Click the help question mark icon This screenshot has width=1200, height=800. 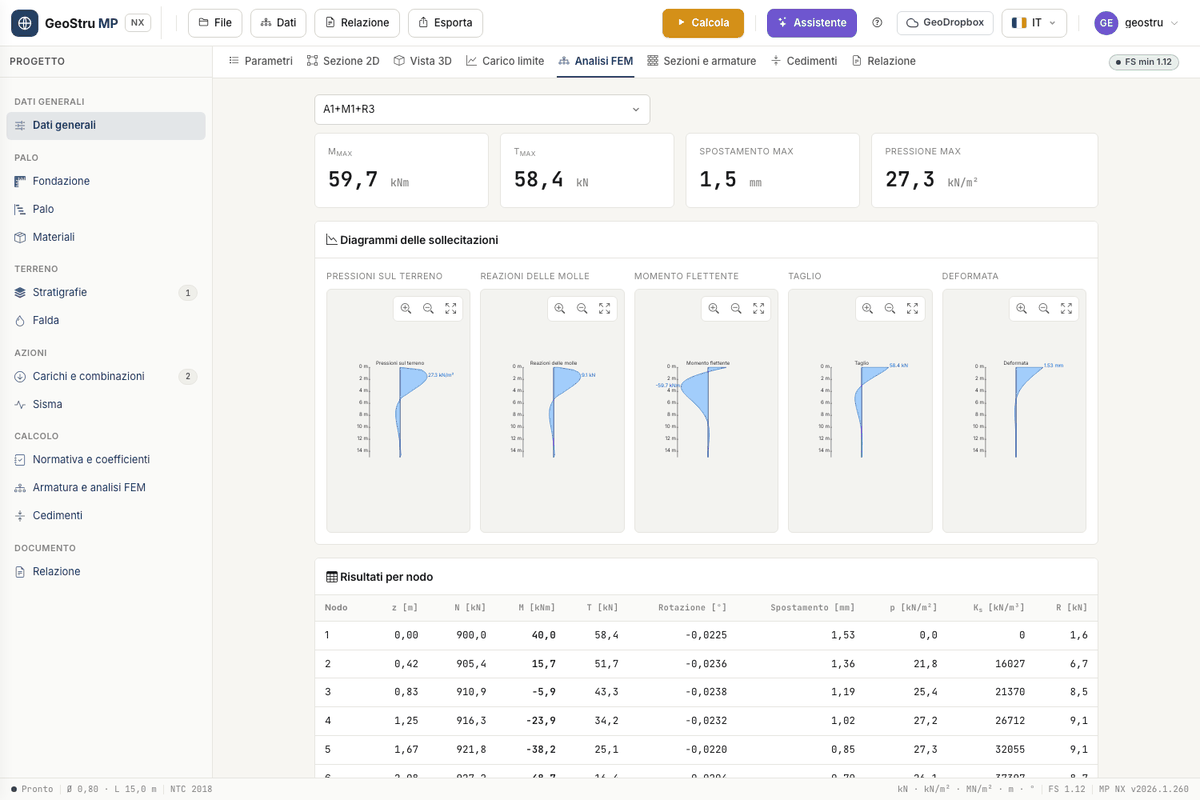878,22
